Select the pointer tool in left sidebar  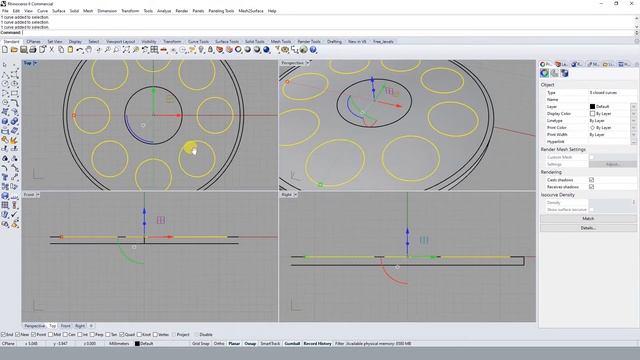(5, 65)
